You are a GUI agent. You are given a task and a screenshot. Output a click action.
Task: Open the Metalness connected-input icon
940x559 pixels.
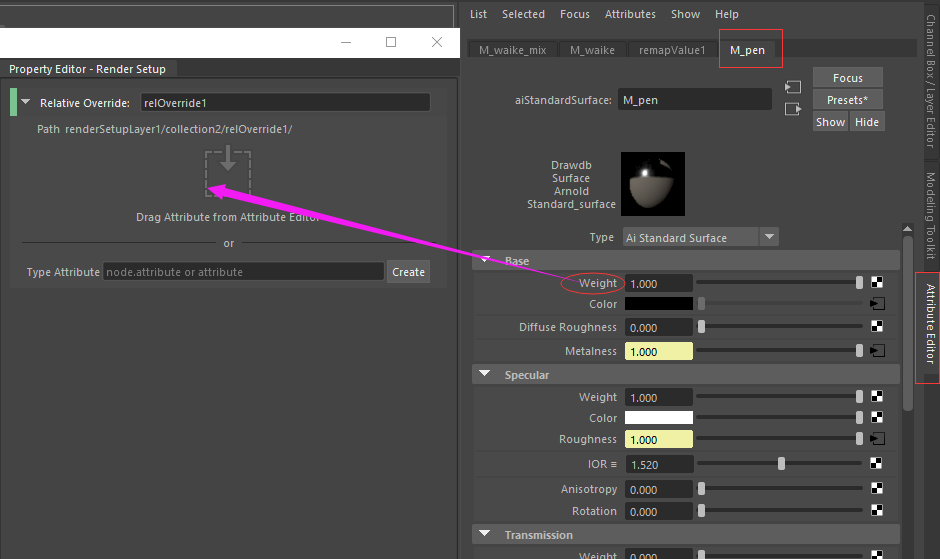coord(877,351)
